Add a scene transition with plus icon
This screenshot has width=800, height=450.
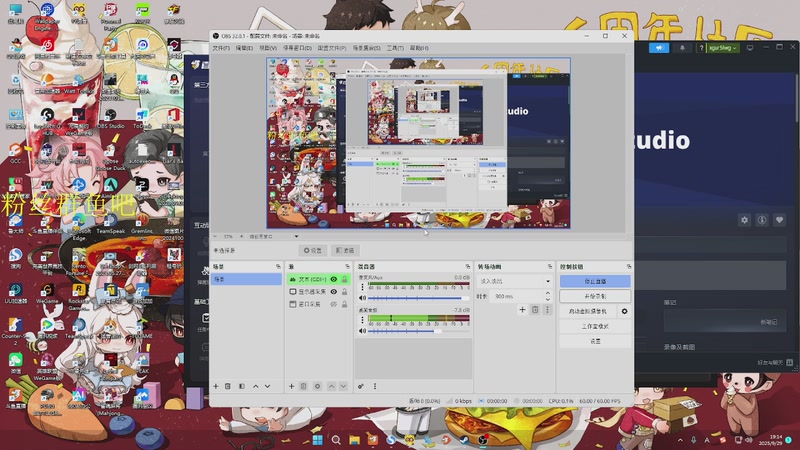point(522,310)
